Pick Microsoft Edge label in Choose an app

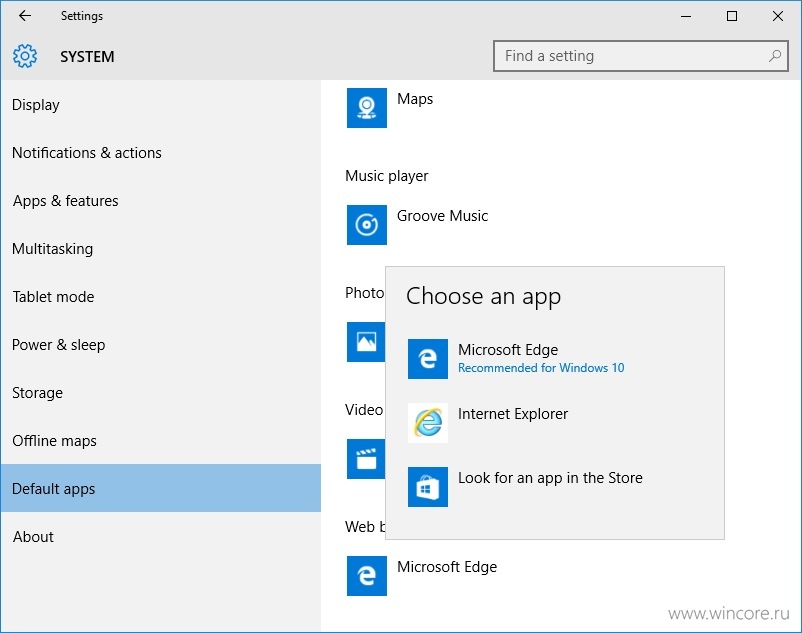(x=508, y=350)
